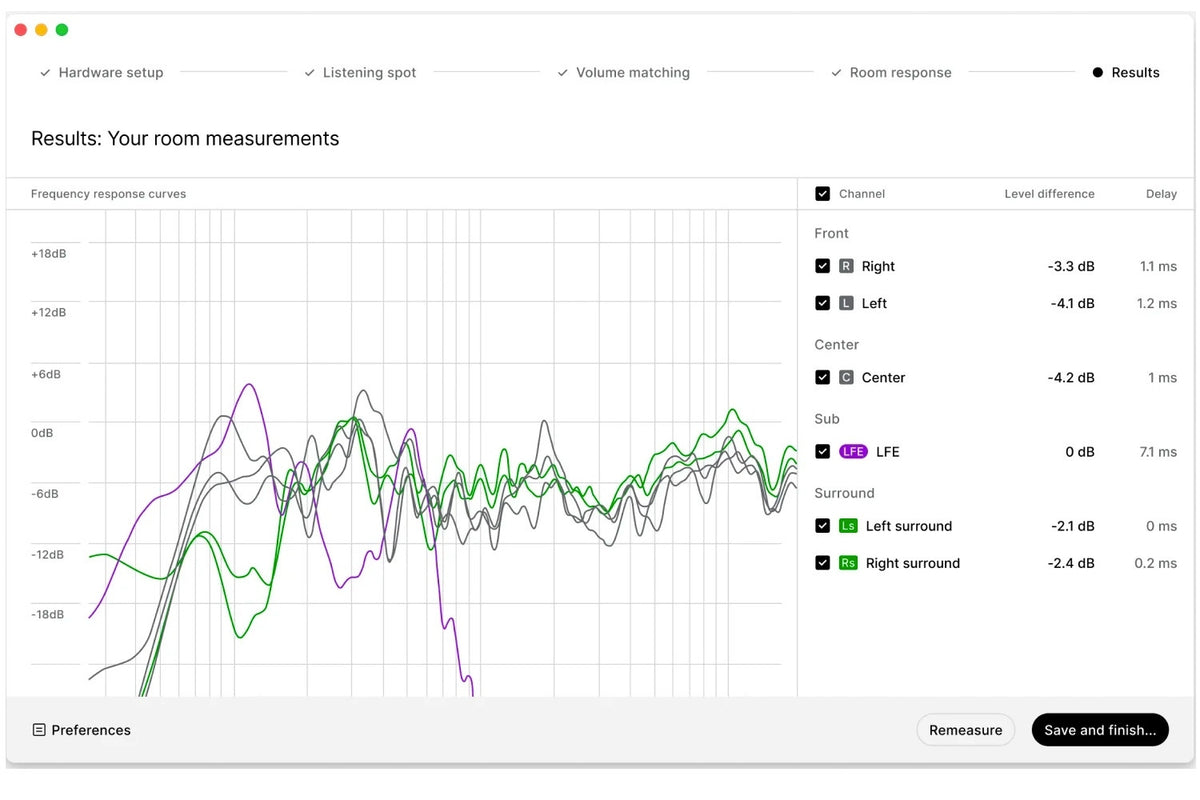This screenshot has width=1200, height=800.
Task: Open Preferences
Action: 81,730
